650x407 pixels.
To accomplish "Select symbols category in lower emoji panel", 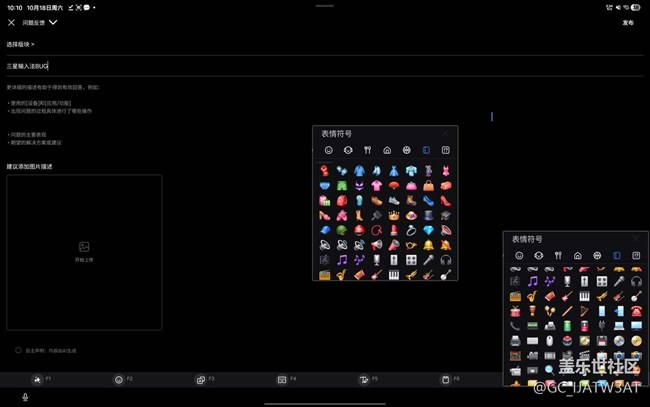I will (634, 256).
